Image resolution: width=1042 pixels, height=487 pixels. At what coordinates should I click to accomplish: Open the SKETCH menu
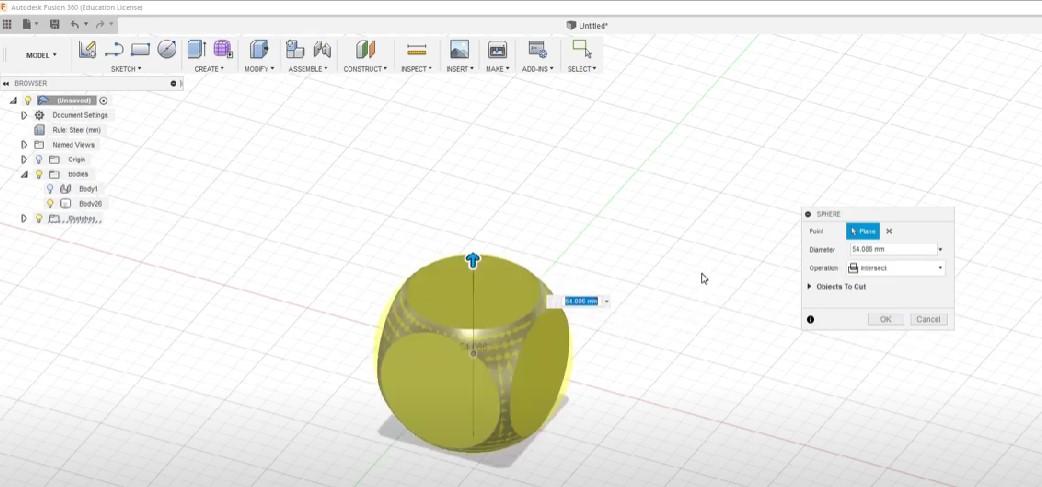pos(126,69)
